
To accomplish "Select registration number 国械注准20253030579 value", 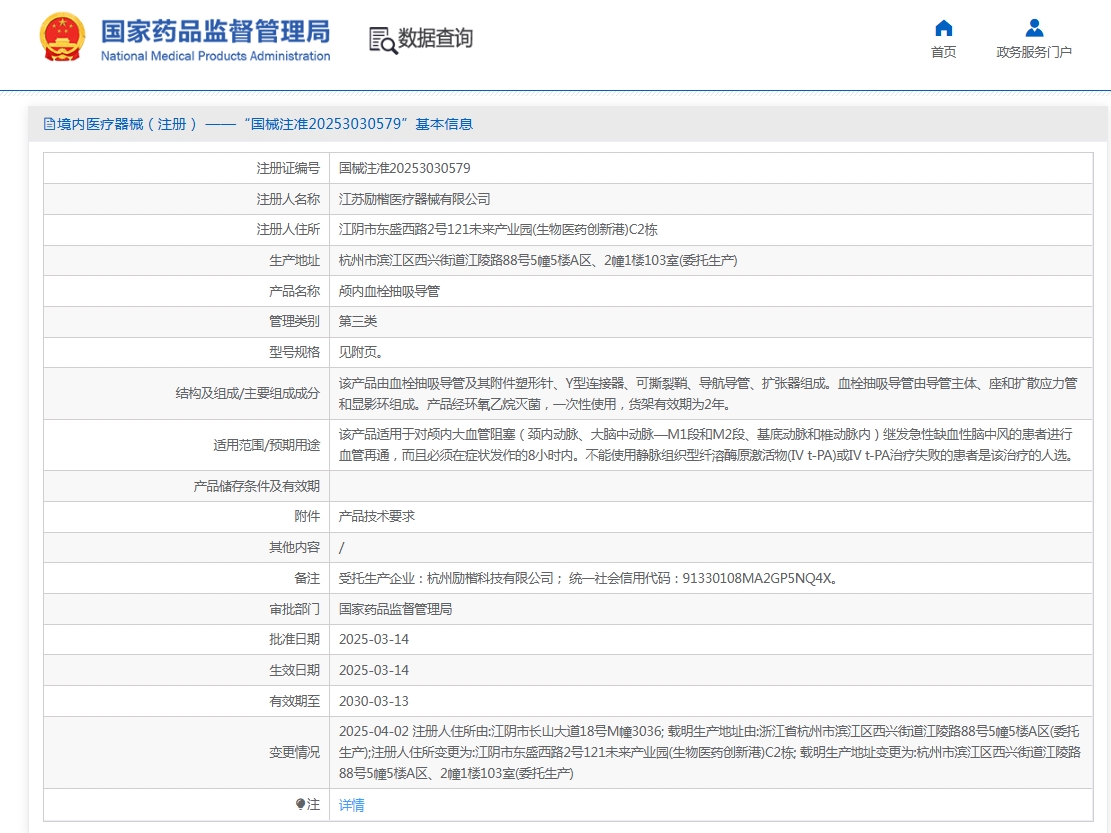I will (x=405, y=169).
